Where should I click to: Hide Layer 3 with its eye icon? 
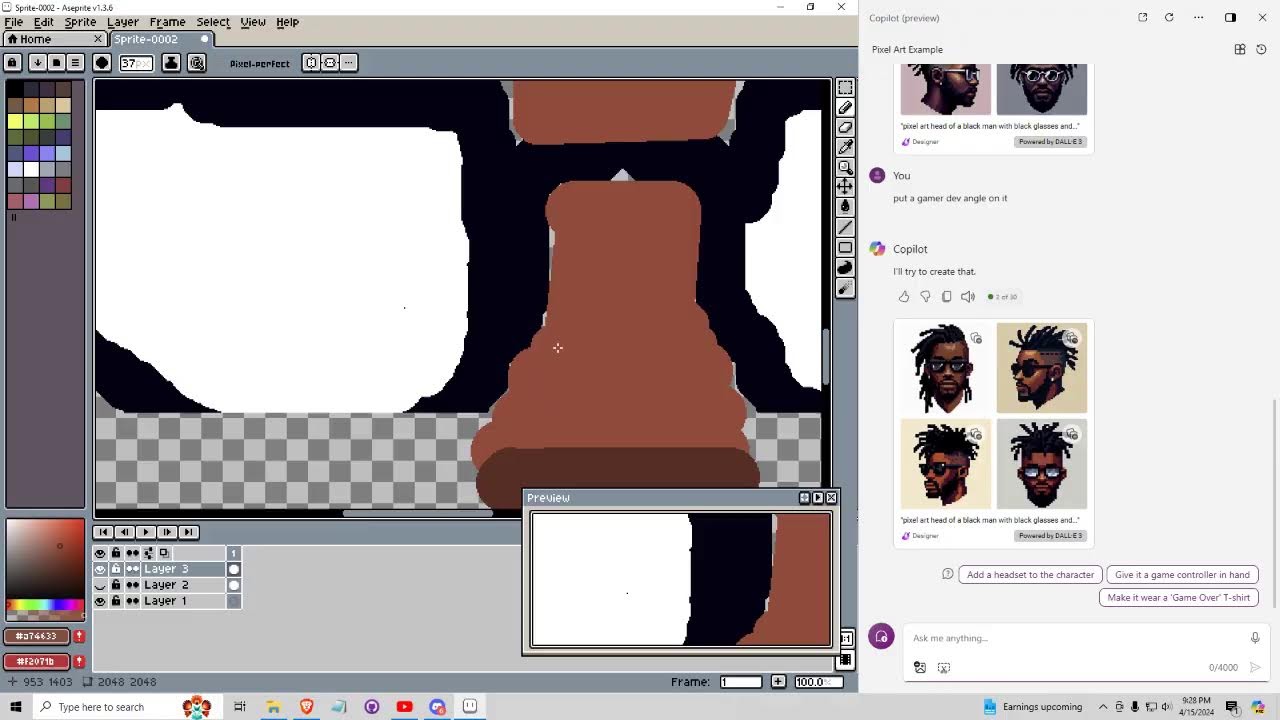click(x=100, y=569)
